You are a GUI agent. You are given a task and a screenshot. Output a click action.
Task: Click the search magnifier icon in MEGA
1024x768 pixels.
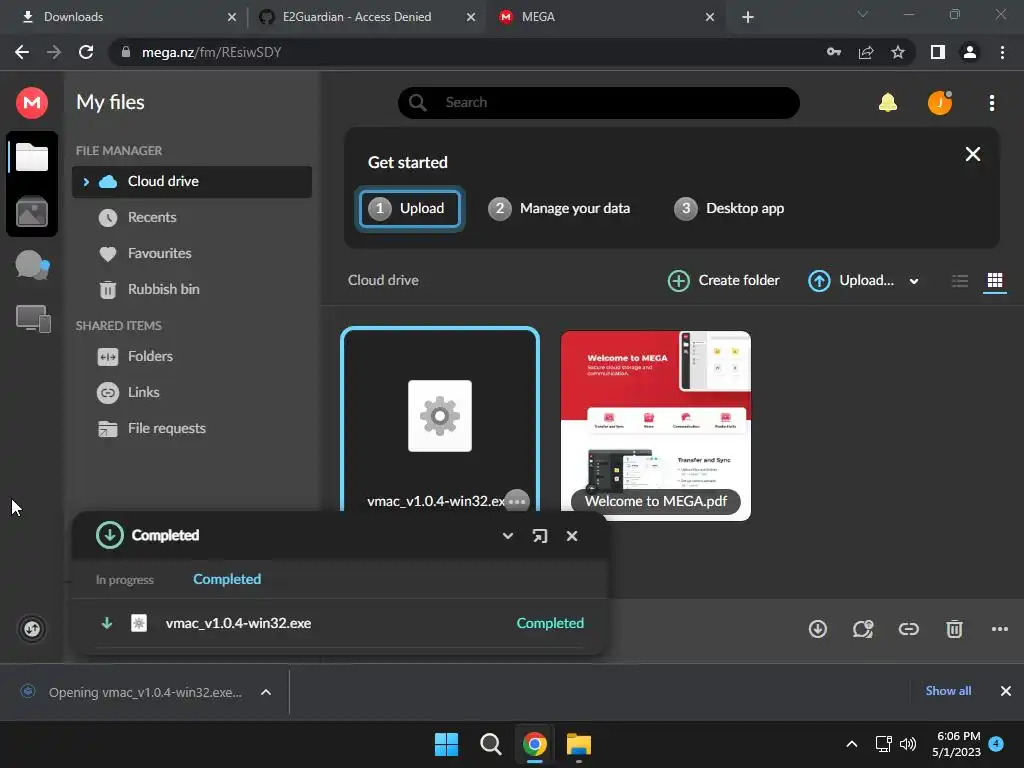point(417,103)
